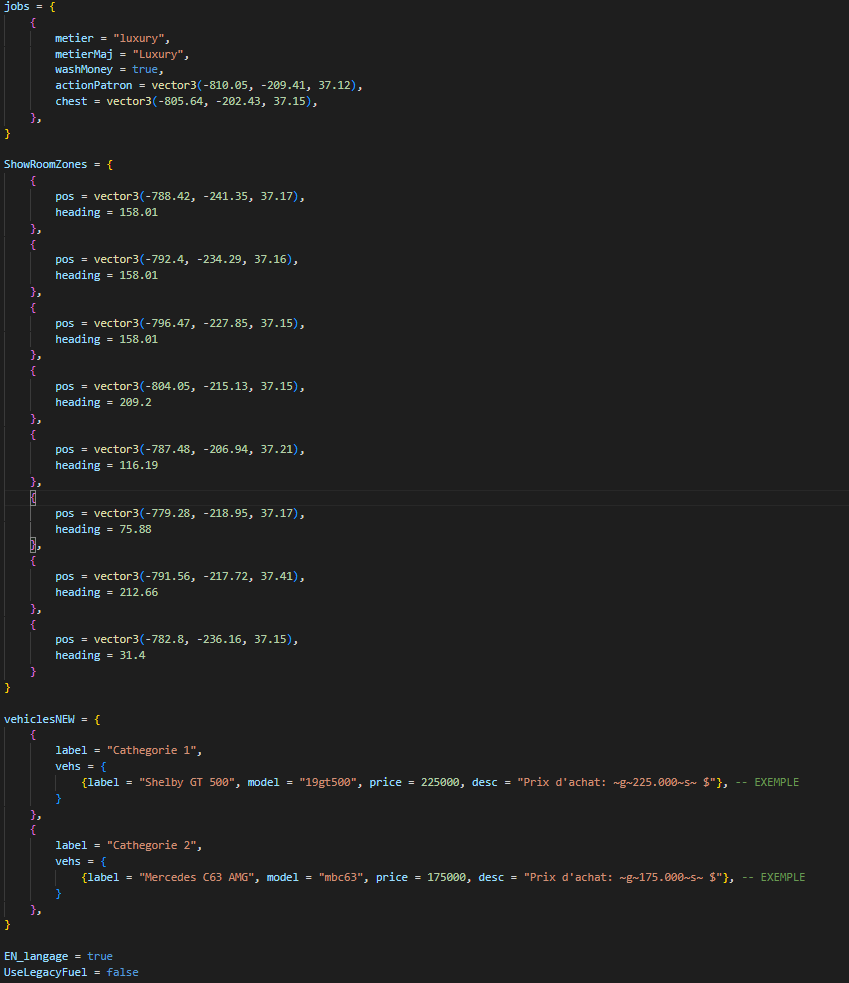
Task: Click the "luxury" lowercase string value
Action: [x=139, y=38]
